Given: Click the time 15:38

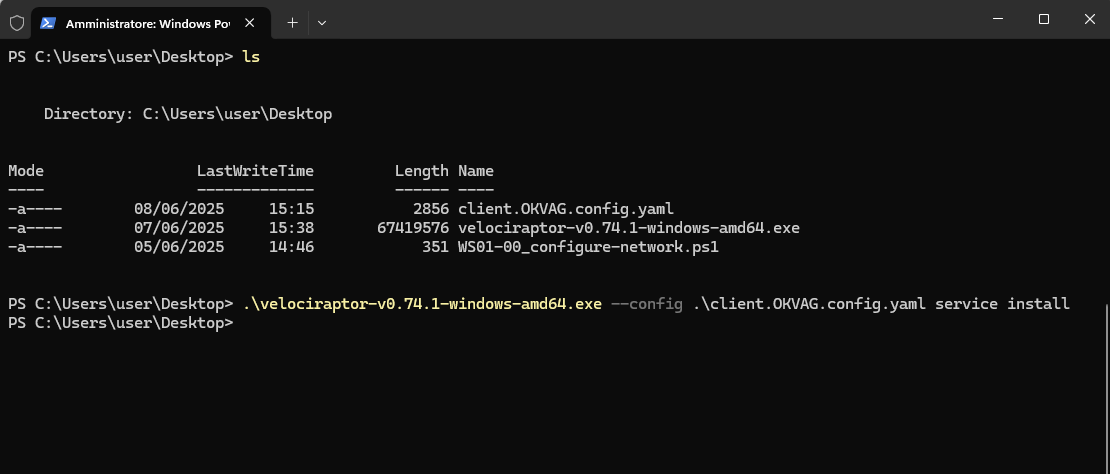Looking at the screenshot, I should point(291,228).
